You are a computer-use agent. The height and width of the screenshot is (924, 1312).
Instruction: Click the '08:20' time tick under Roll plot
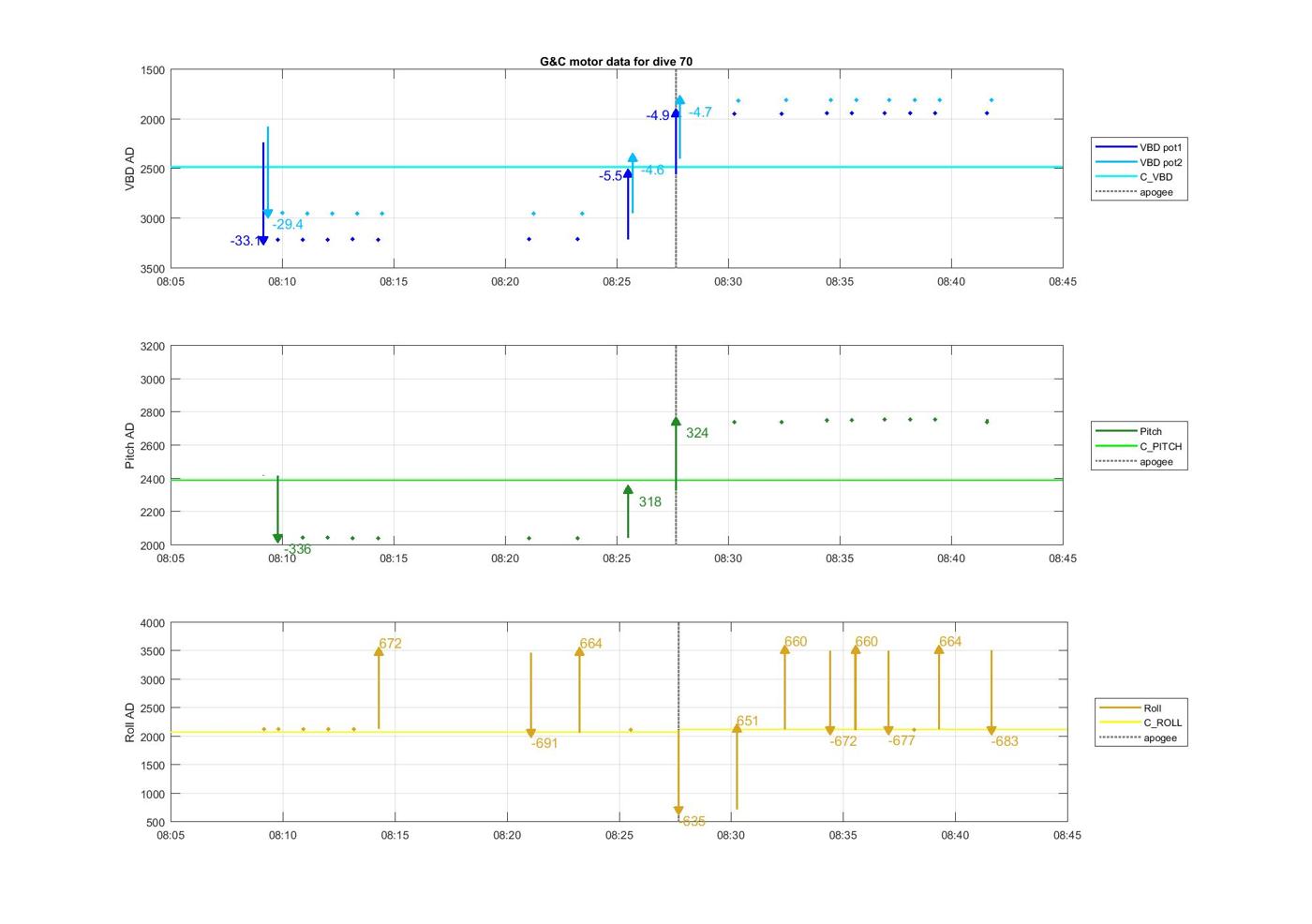(507, 835)
